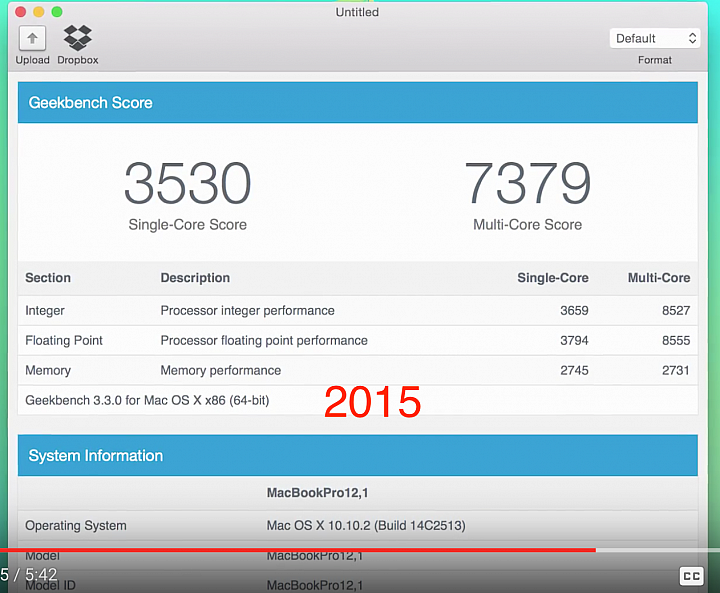The width and height of the screenshot is (720, 593).
Task: Click the 'Multi-Core Score' caption
Action: [528, 225]
